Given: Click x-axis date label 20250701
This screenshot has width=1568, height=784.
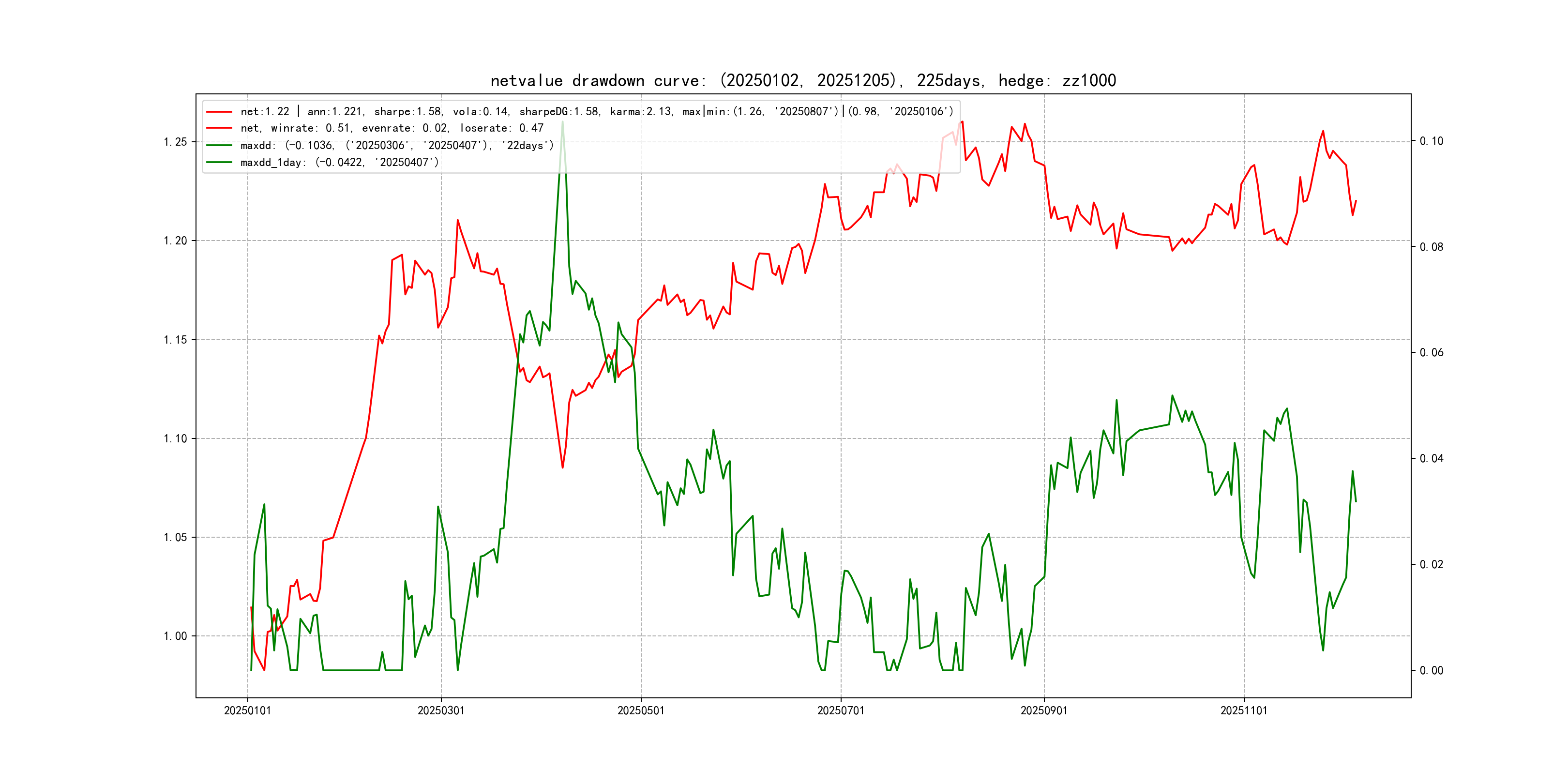Looking at the screenshot, I should 840,710.
